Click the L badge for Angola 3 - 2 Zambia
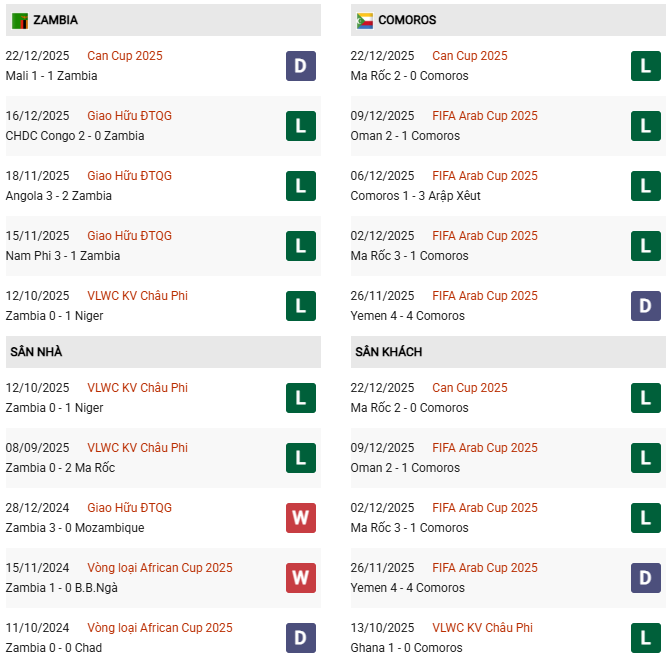Image resolution: width=666 pixels, height=661 pixels. tap(301, 186)
